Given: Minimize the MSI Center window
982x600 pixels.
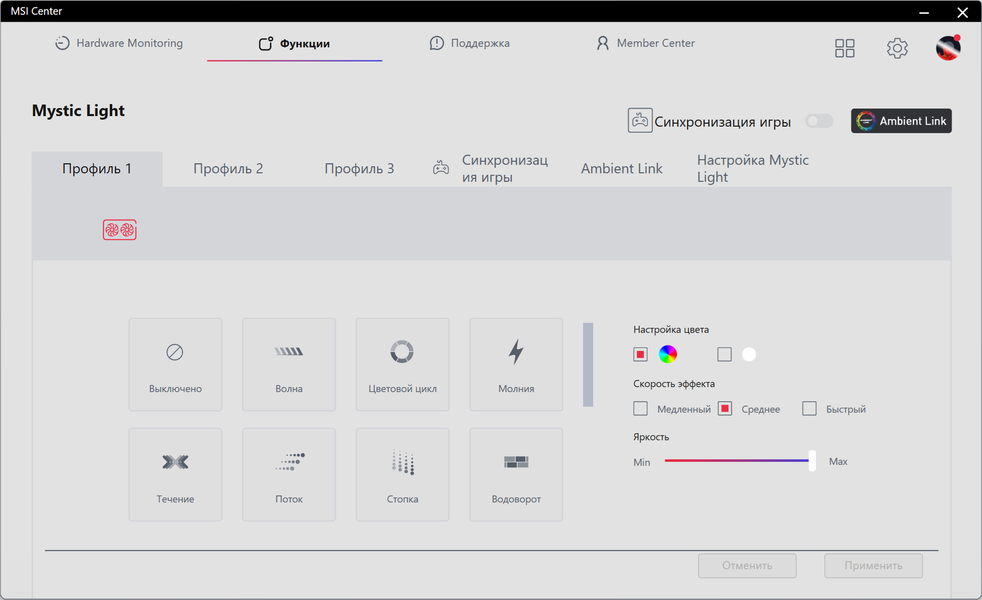Looking at the screenshot, I should 924,12.
